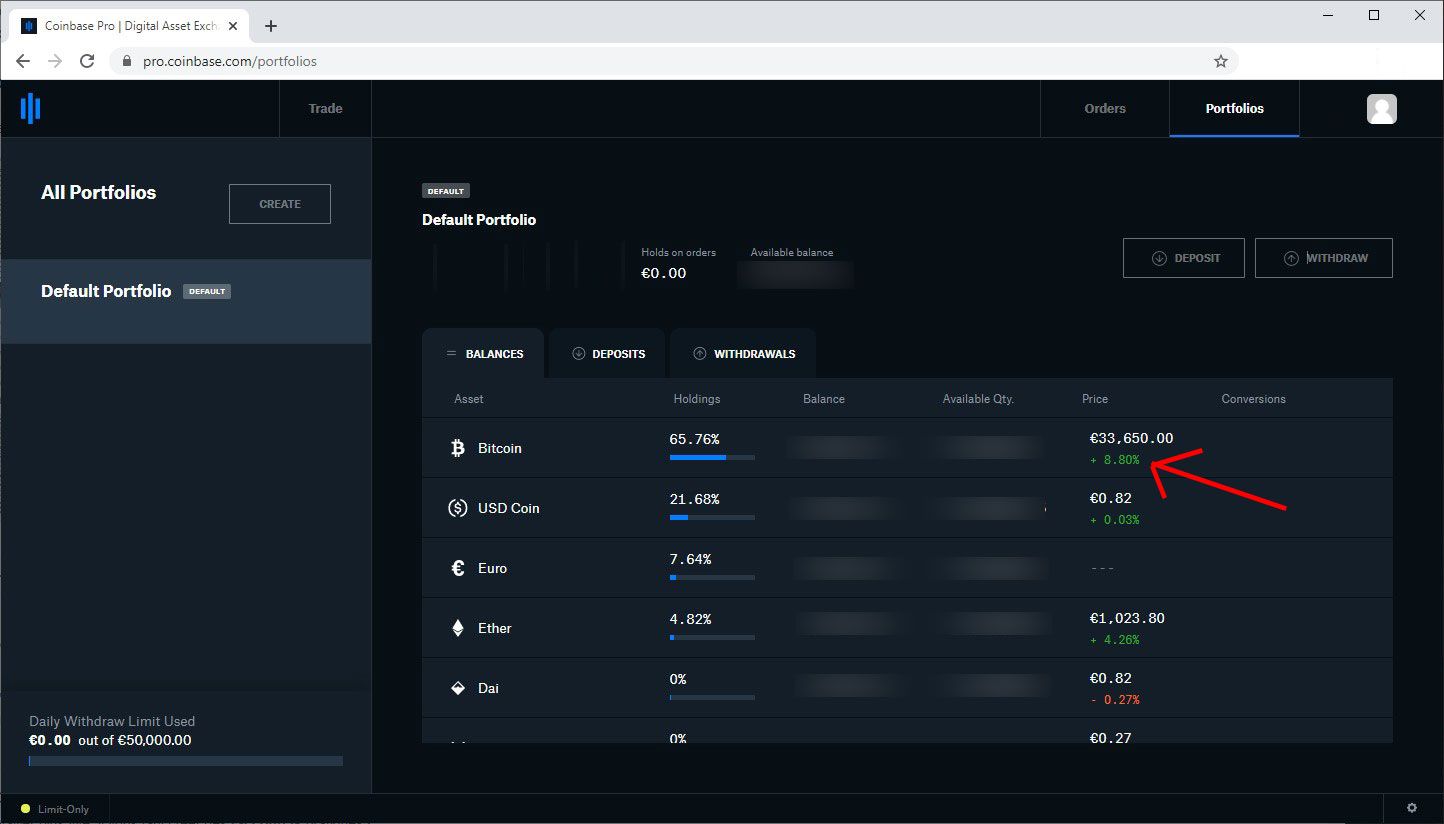Select the USD Coin dollar icon
Image resolution: width=1444 pixels, height=824 pixels.
[458, 508]
